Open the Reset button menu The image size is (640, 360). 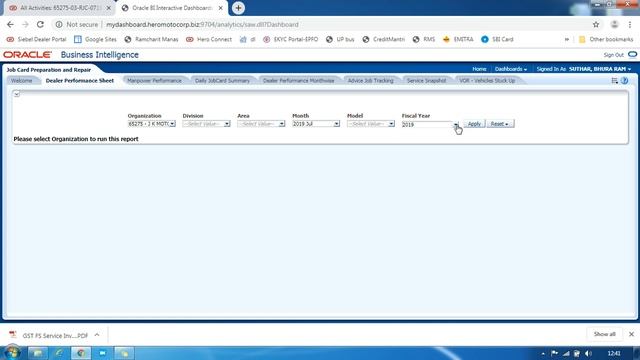coord(500,124)
